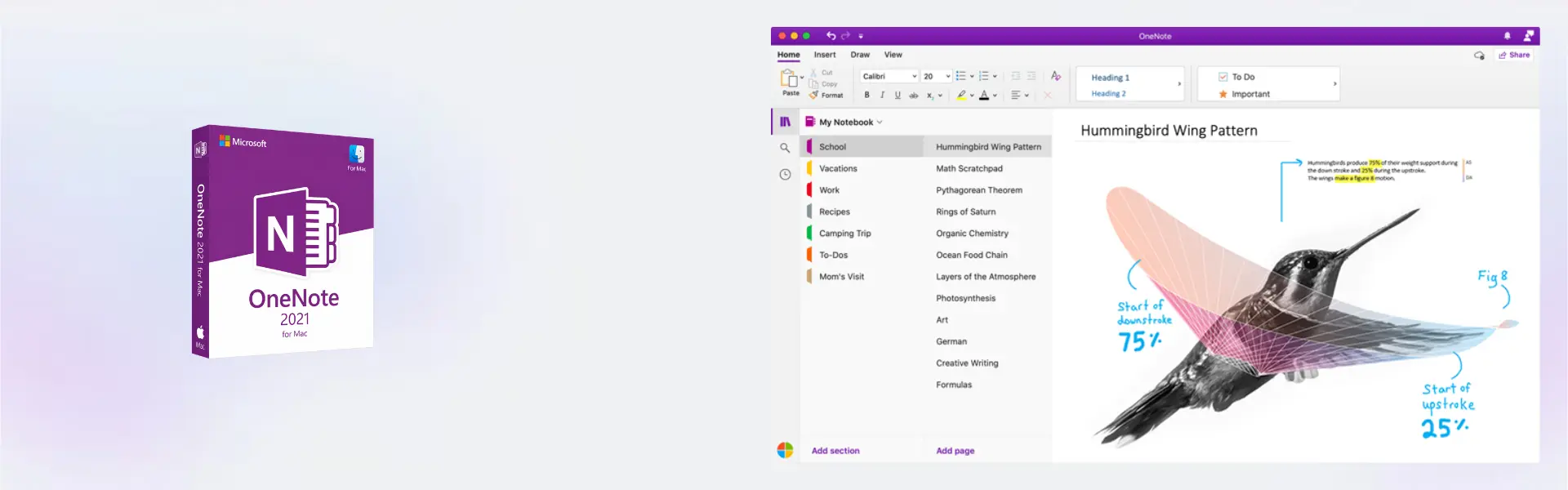Expand highlight color picker arrow
This screenshot has height=490, width=1568.
point(972,96)
